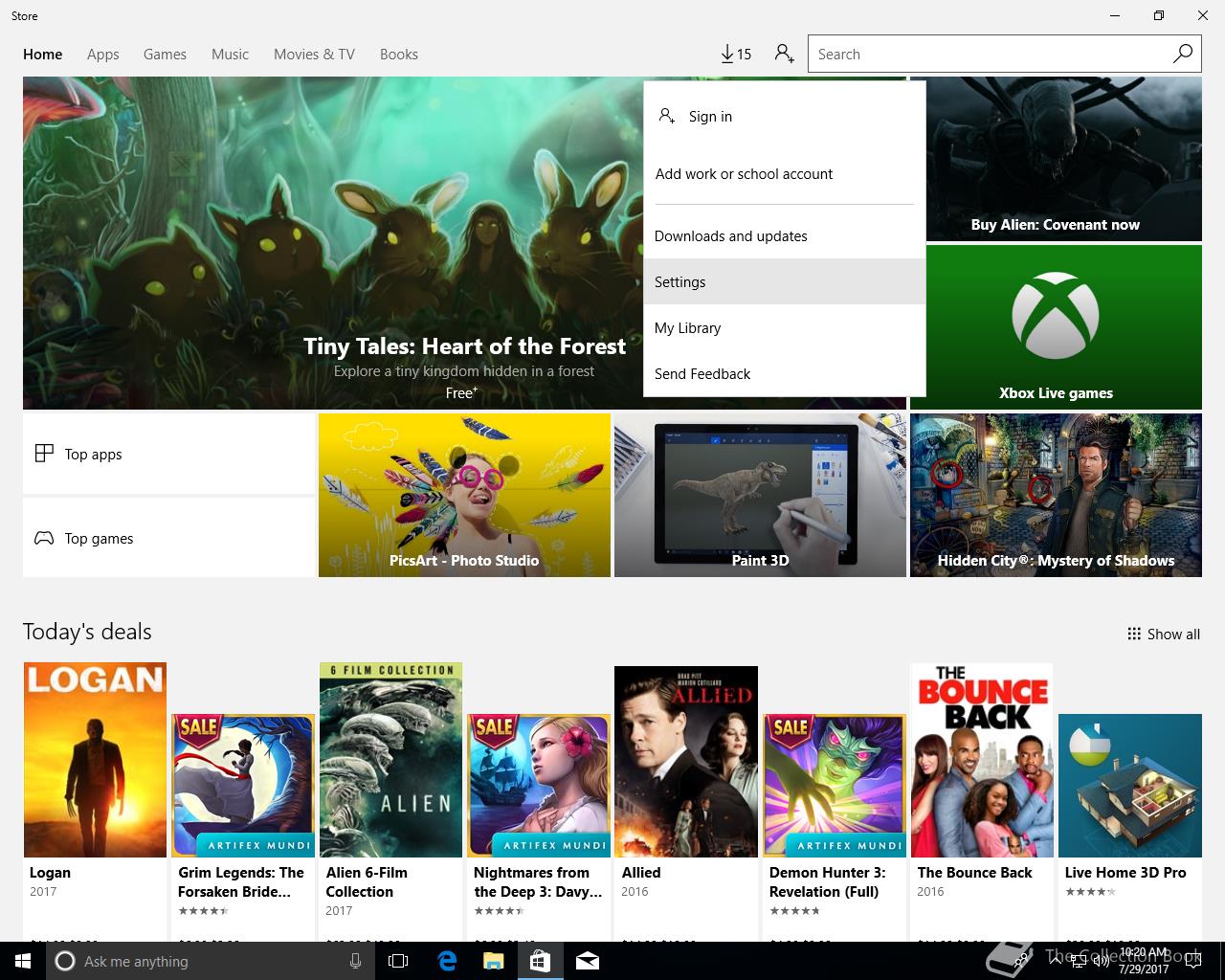Open the Demon Hunter 3: Revelation cover
Screen dimensions: 1225x980
(x=835, y=785)
